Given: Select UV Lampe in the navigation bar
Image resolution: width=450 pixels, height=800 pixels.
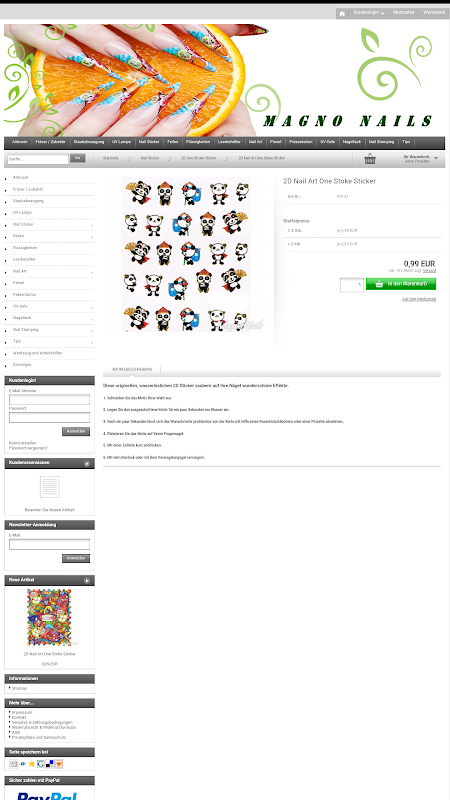Looking at the screenshot, I should [121, 142].
